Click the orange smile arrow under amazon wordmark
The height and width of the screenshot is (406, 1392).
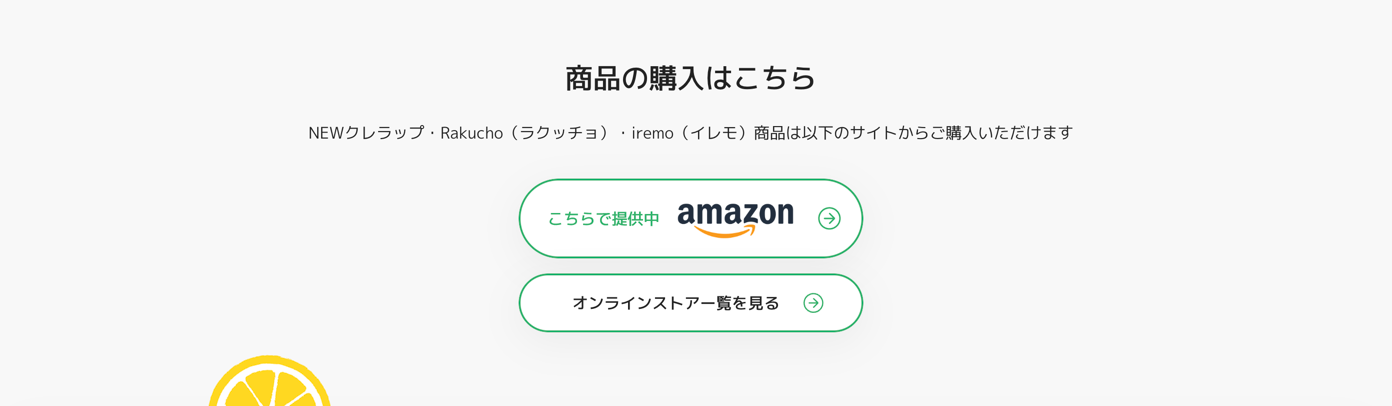click(727, 231)
